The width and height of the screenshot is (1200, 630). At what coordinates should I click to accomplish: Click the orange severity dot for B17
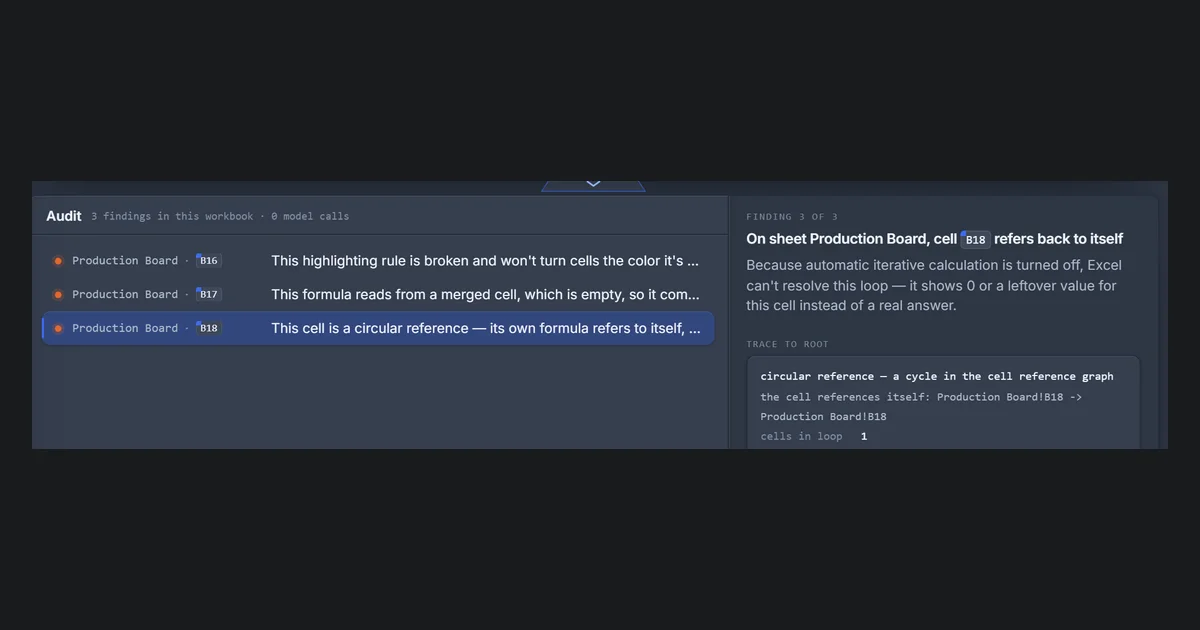point(58,295)
